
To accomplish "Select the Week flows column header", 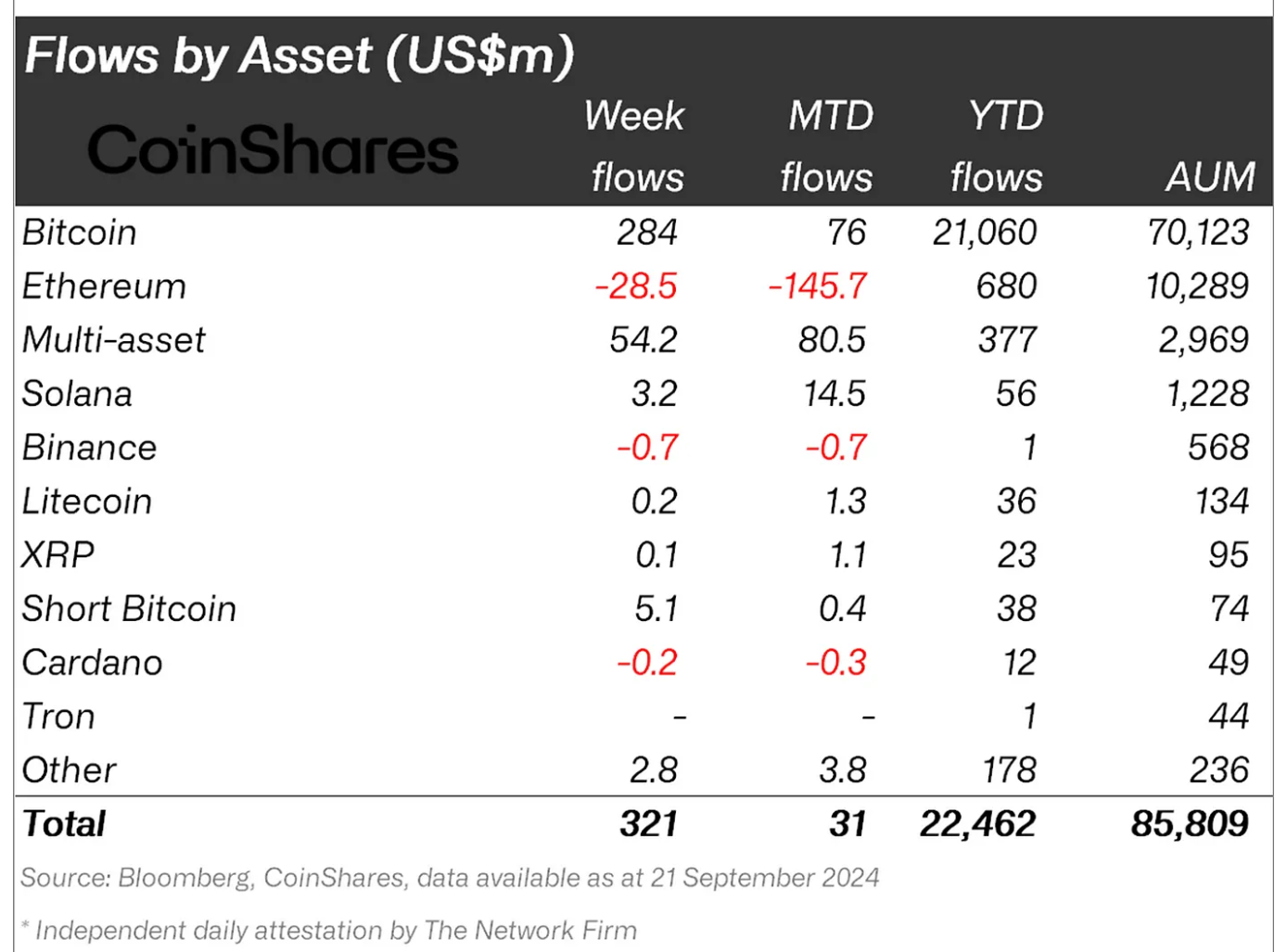I will coord(635,146).
